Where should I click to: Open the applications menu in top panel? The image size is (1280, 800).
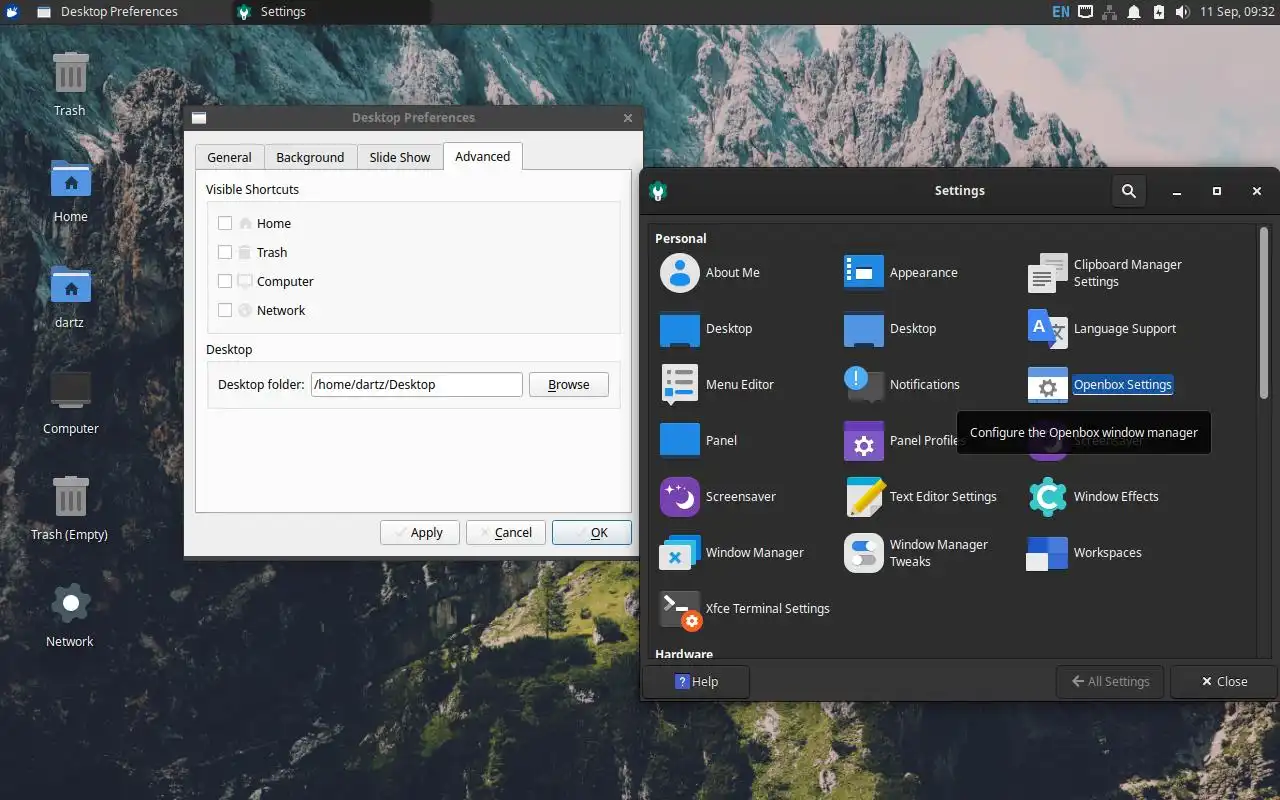12,12
